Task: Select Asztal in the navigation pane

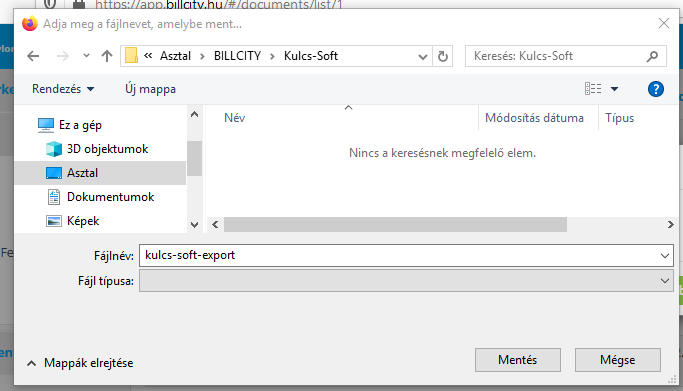Action: [x=100, y=173]
